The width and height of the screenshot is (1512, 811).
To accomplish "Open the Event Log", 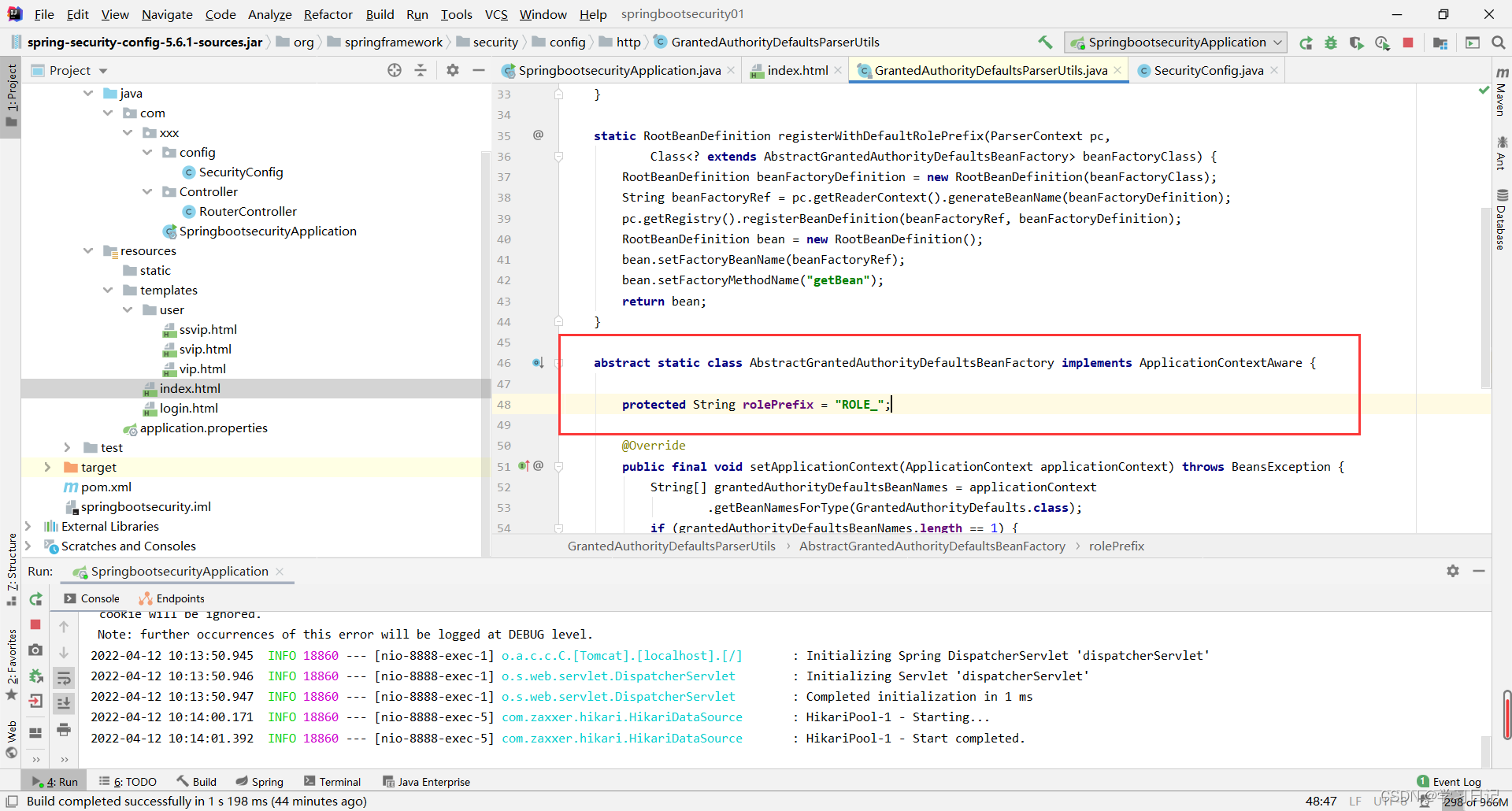I will coord(1449,782).
